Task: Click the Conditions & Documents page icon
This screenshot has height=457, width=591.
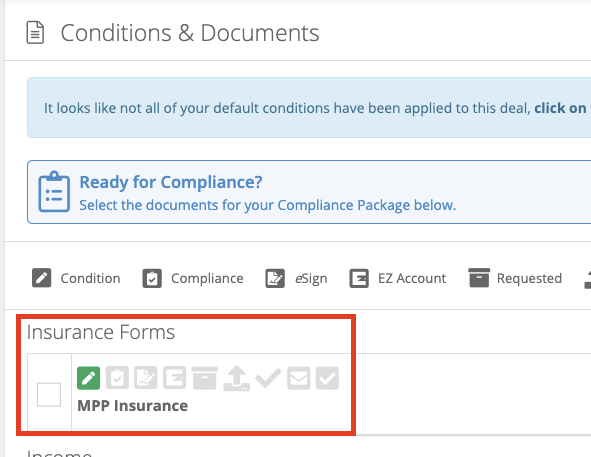Action: click(x=35, y=33)
